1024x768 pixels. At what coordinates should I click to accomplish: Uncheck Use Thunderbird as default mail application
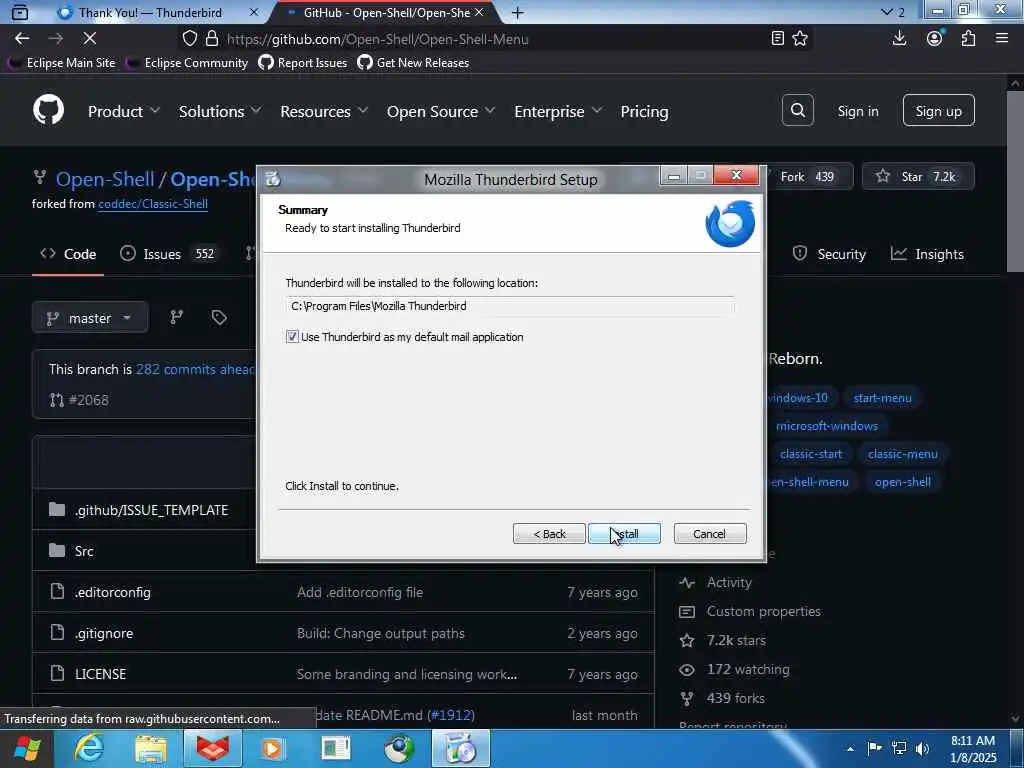[292, 337]
